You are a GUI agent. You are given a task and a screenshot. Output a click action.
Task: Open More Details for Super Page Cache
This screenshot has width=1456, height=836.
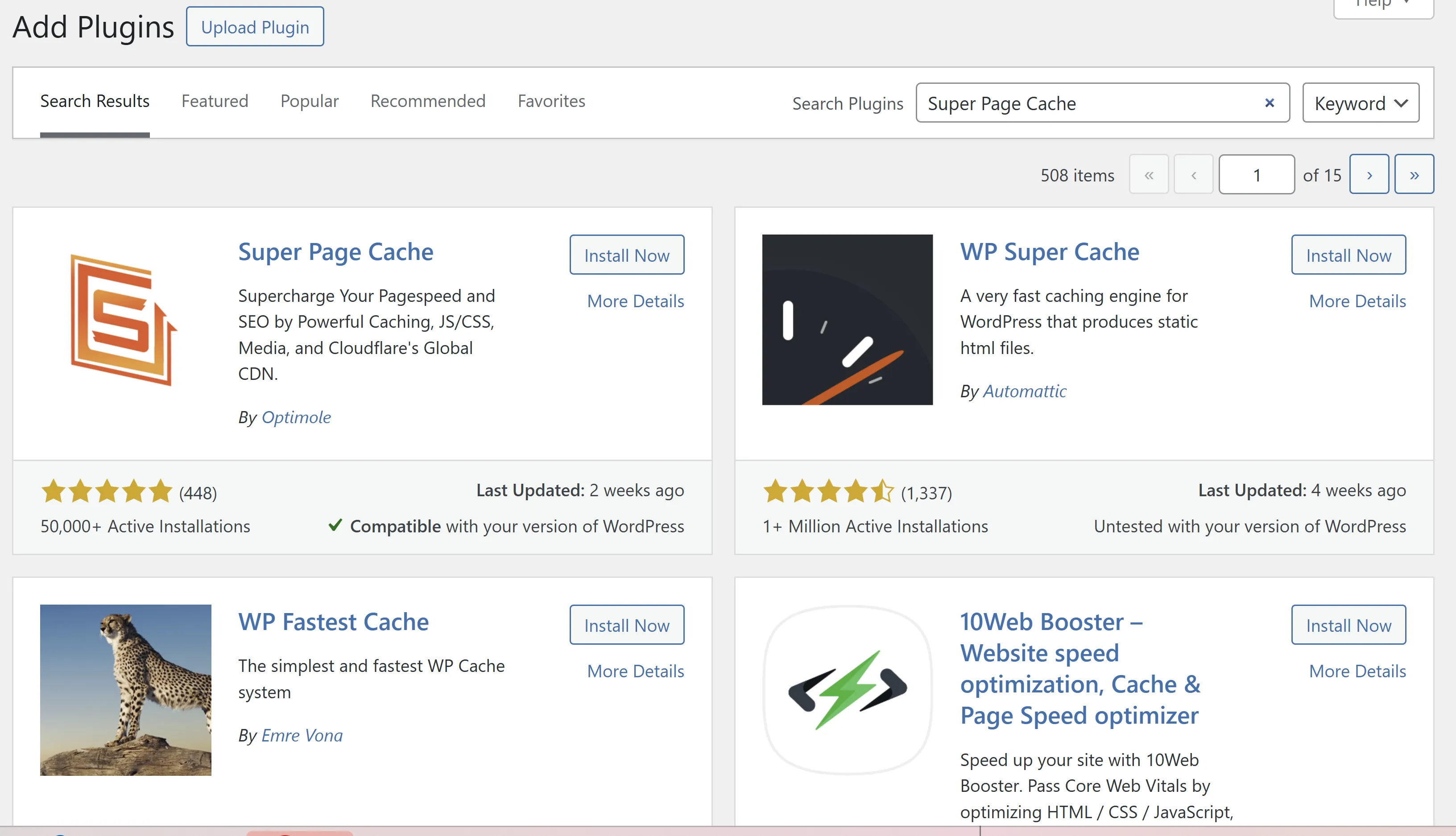635,301
